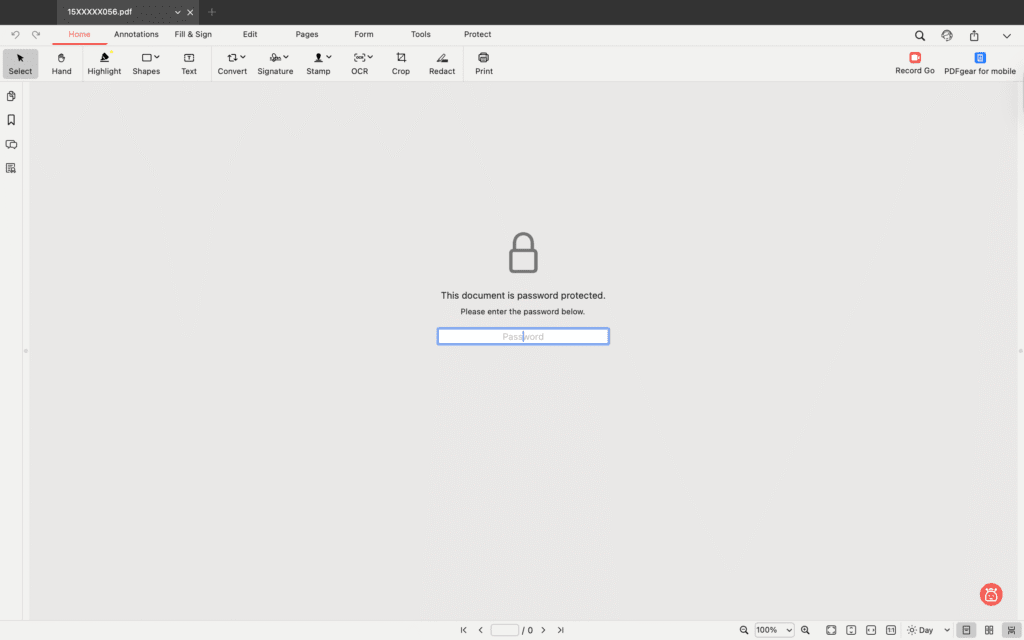Toggle fit-to-width page view
Viewport: 1024px width, 640px height.
pyautogui.click(x=870, y=630)
